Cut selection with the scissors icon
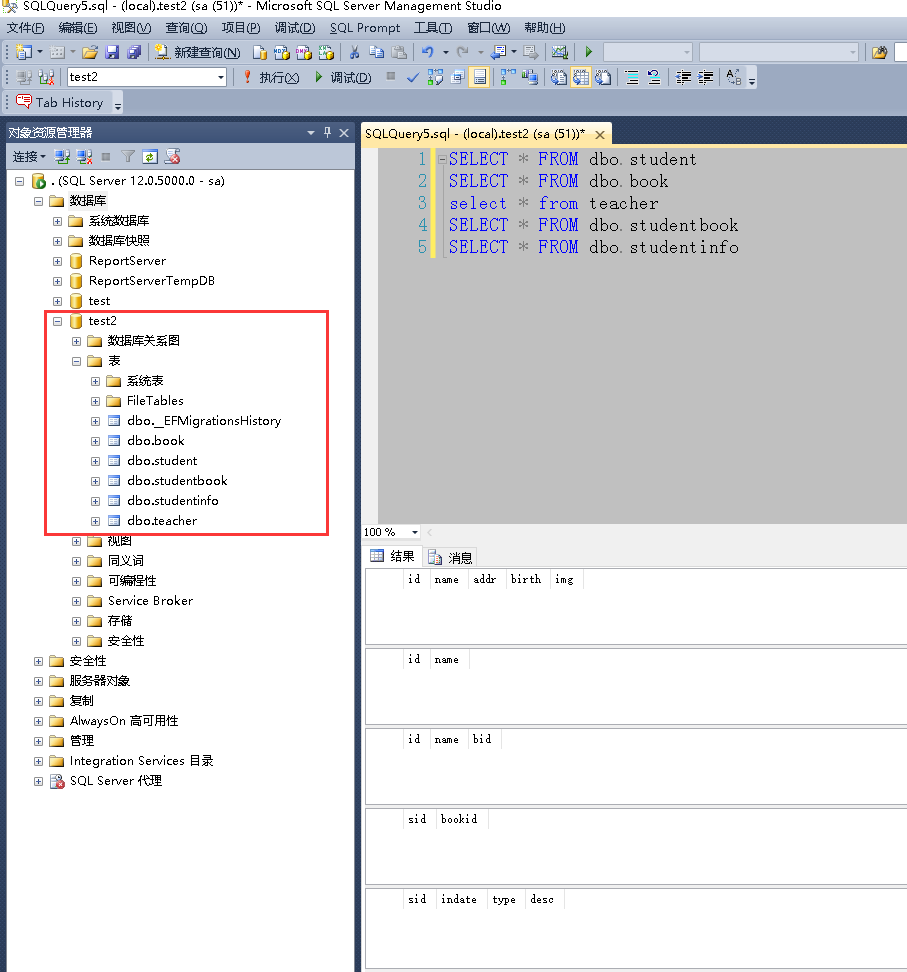Viewport: 907px width, 972px height. pos(355,53)
